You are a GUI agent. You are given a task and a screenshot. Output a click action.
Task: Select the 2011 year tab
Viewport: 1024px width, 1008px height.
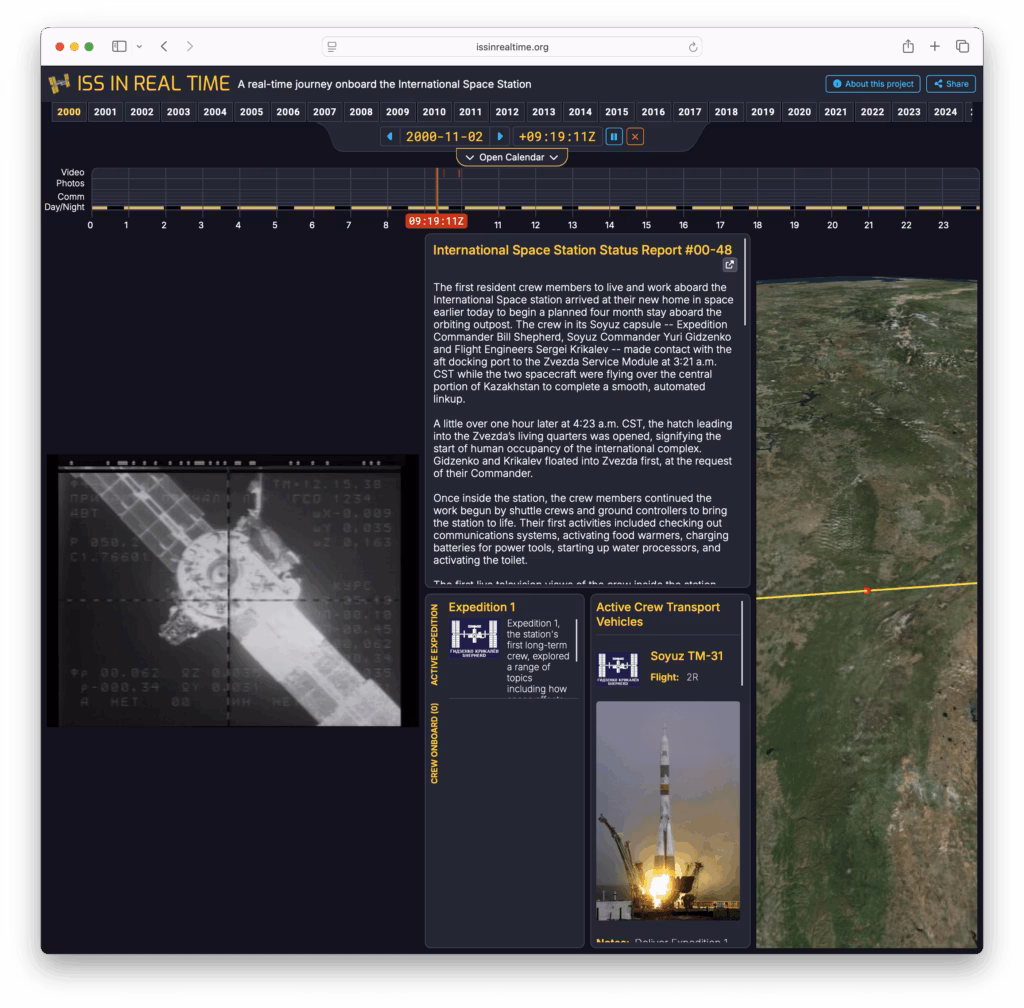click(470, 112)
